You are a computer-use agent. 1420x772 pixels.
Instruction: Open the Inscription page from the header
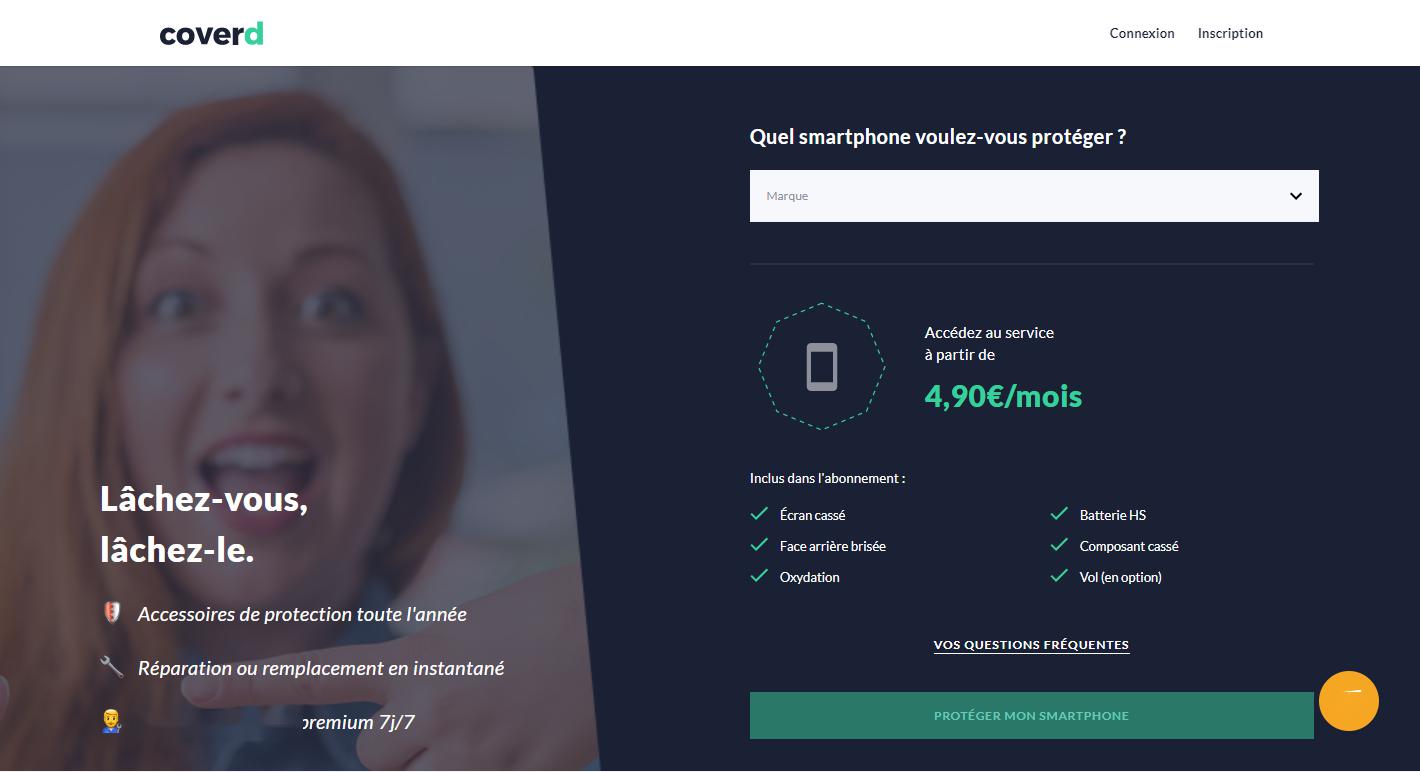click(x=1230, y=33)
